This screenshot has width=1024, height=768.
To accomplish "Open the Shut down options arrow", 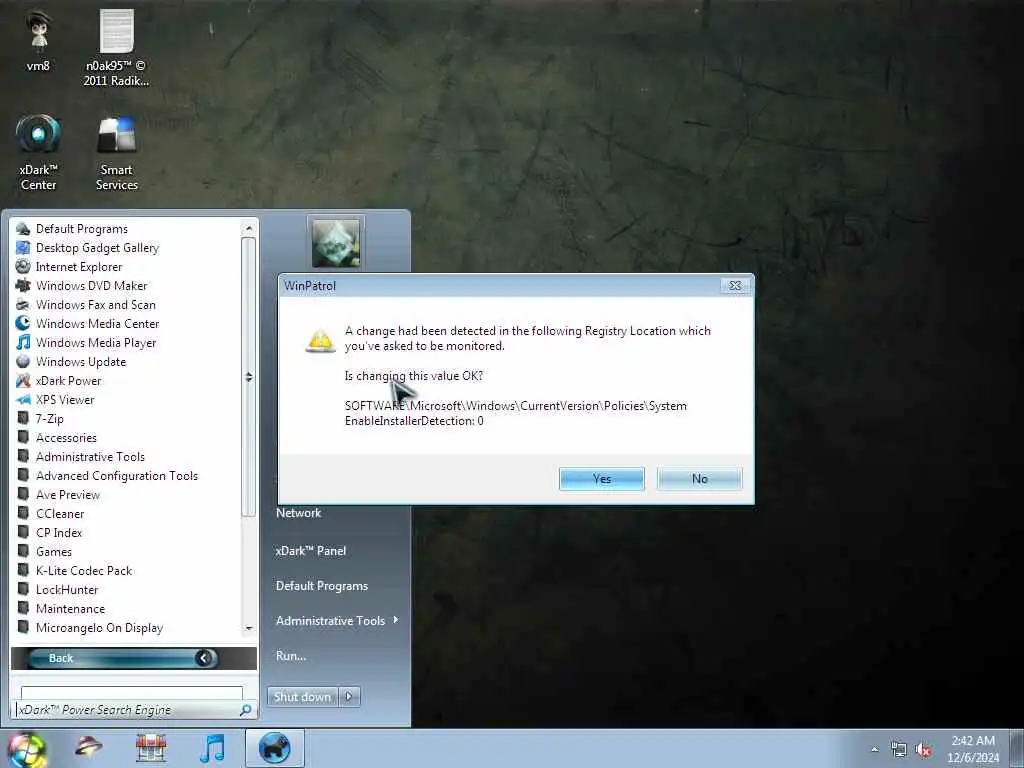I will pyautogui.click(x=349, y=697).
